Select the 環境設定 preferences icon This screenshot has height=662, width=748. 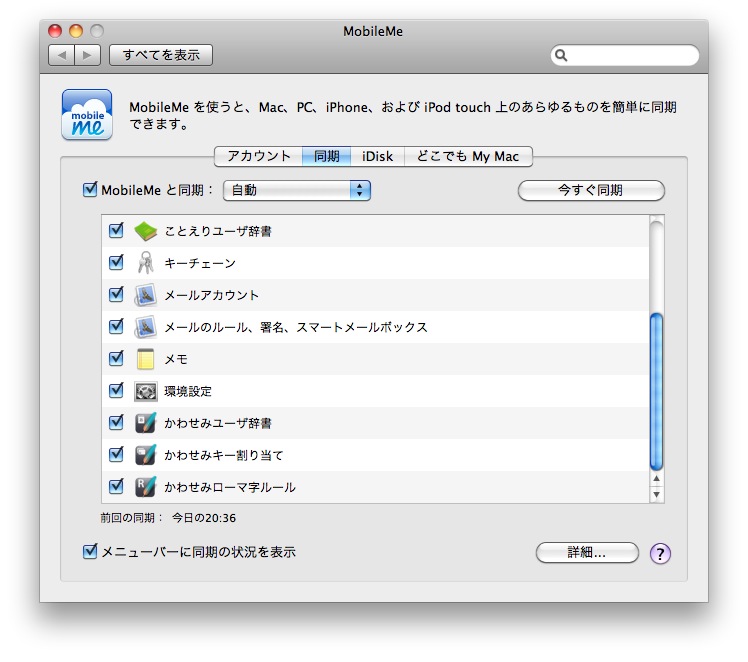pos(146,391)
